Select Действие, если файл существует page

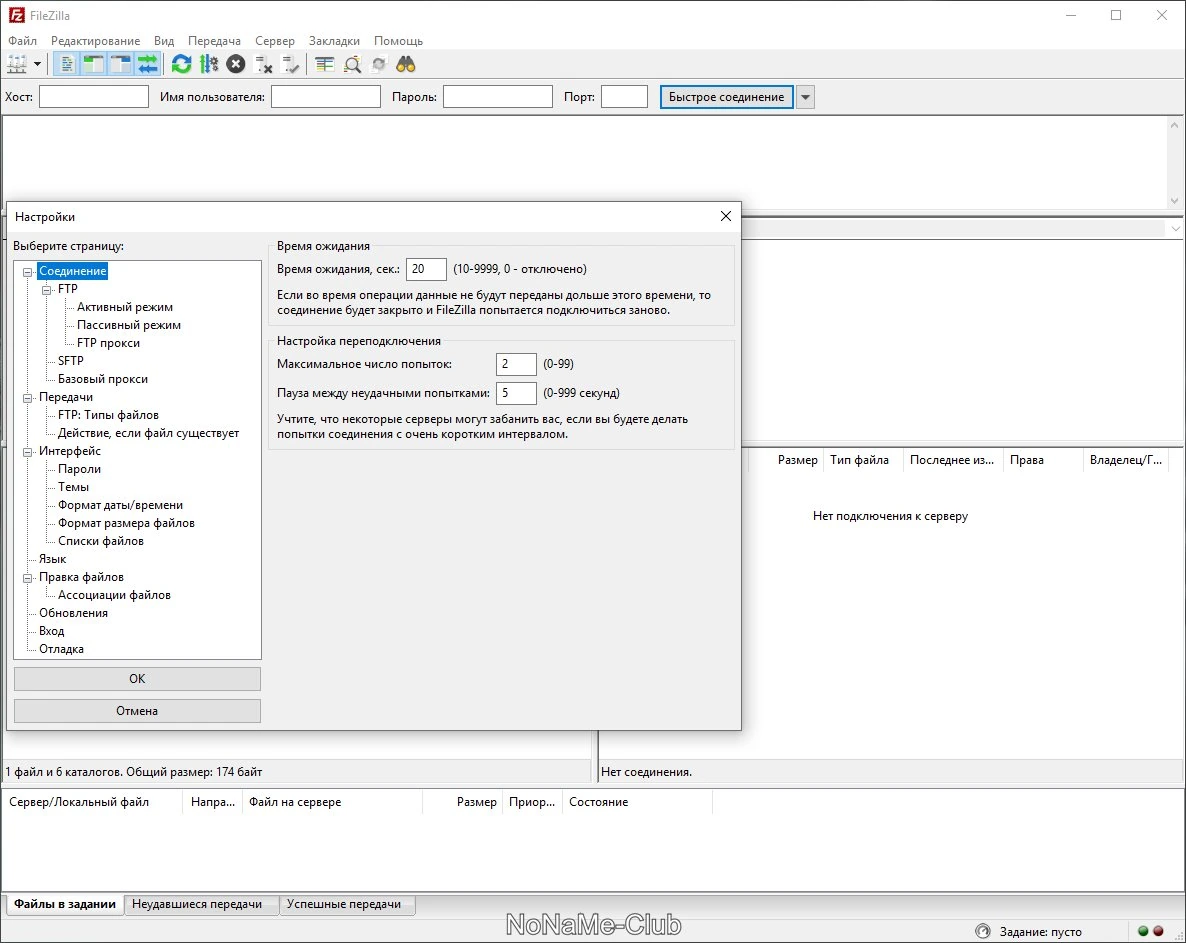click(x=148, y=433)
